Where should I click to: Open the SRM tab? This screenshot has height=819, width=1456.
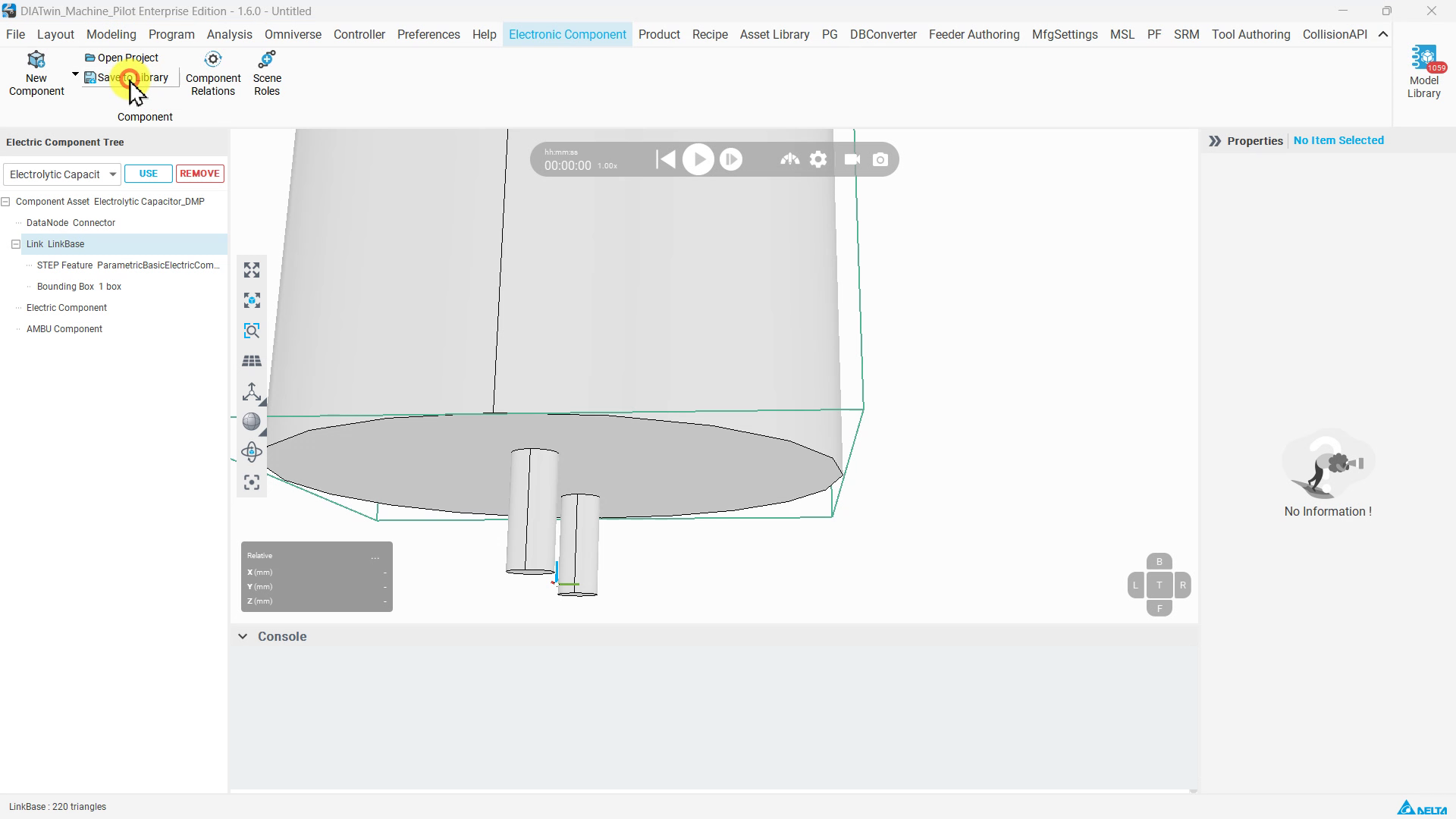[1187, 34]
